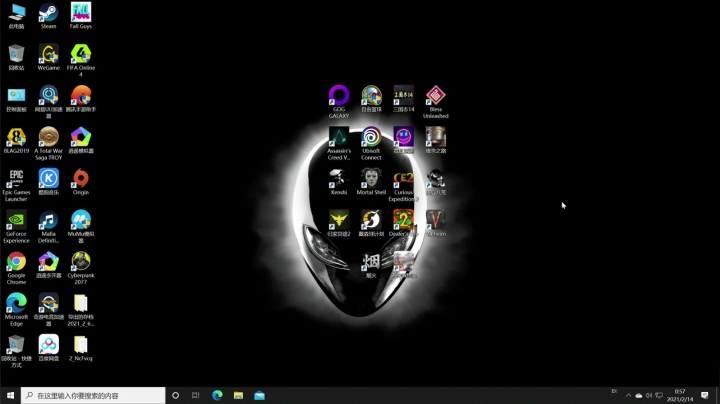This screenshot has width=720, height=404.
Task: Open the OneDrive cloud tray icon
Action: (638, 395)
